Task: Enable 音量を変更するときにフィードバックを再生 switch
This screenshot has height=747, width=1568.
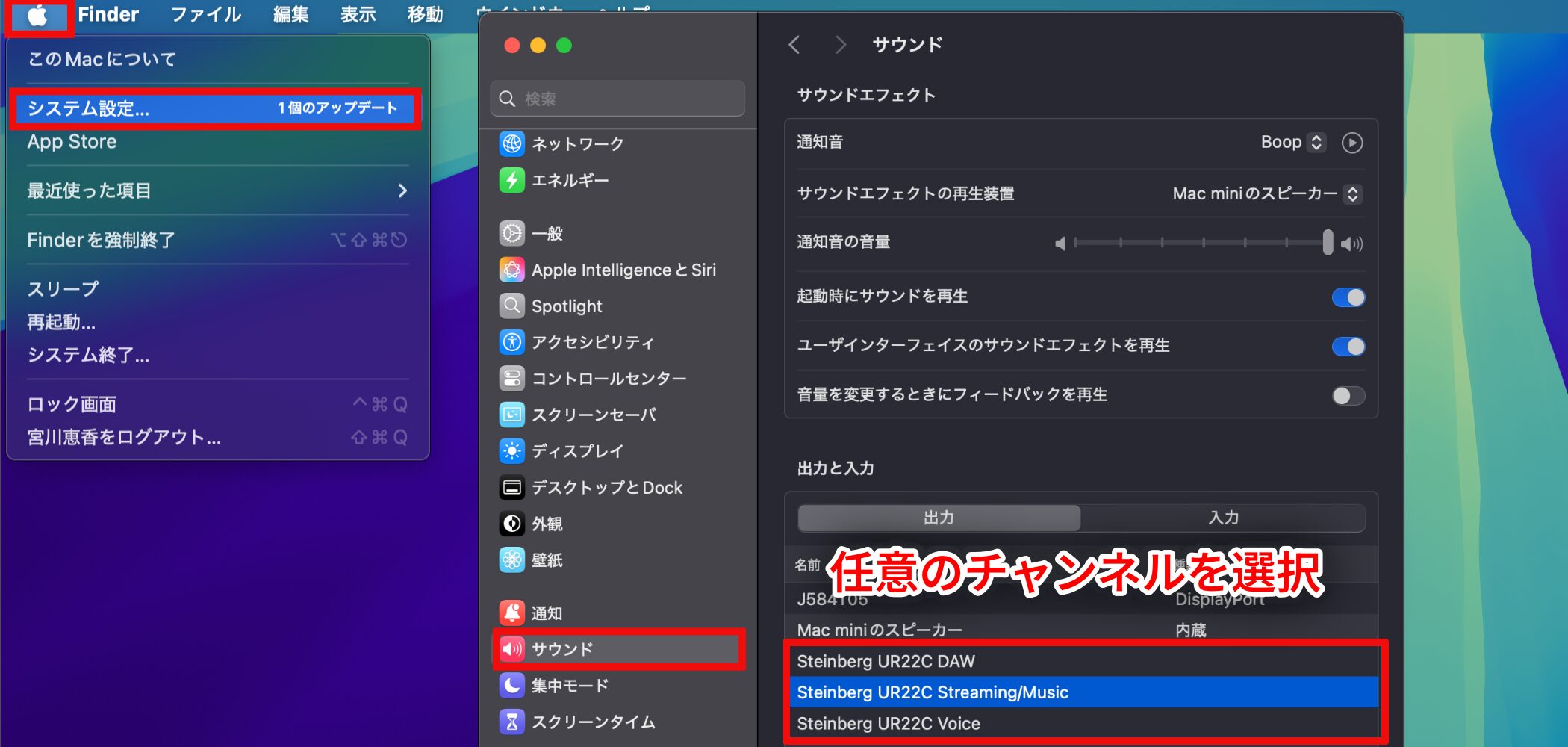Action: point(1348,396)
